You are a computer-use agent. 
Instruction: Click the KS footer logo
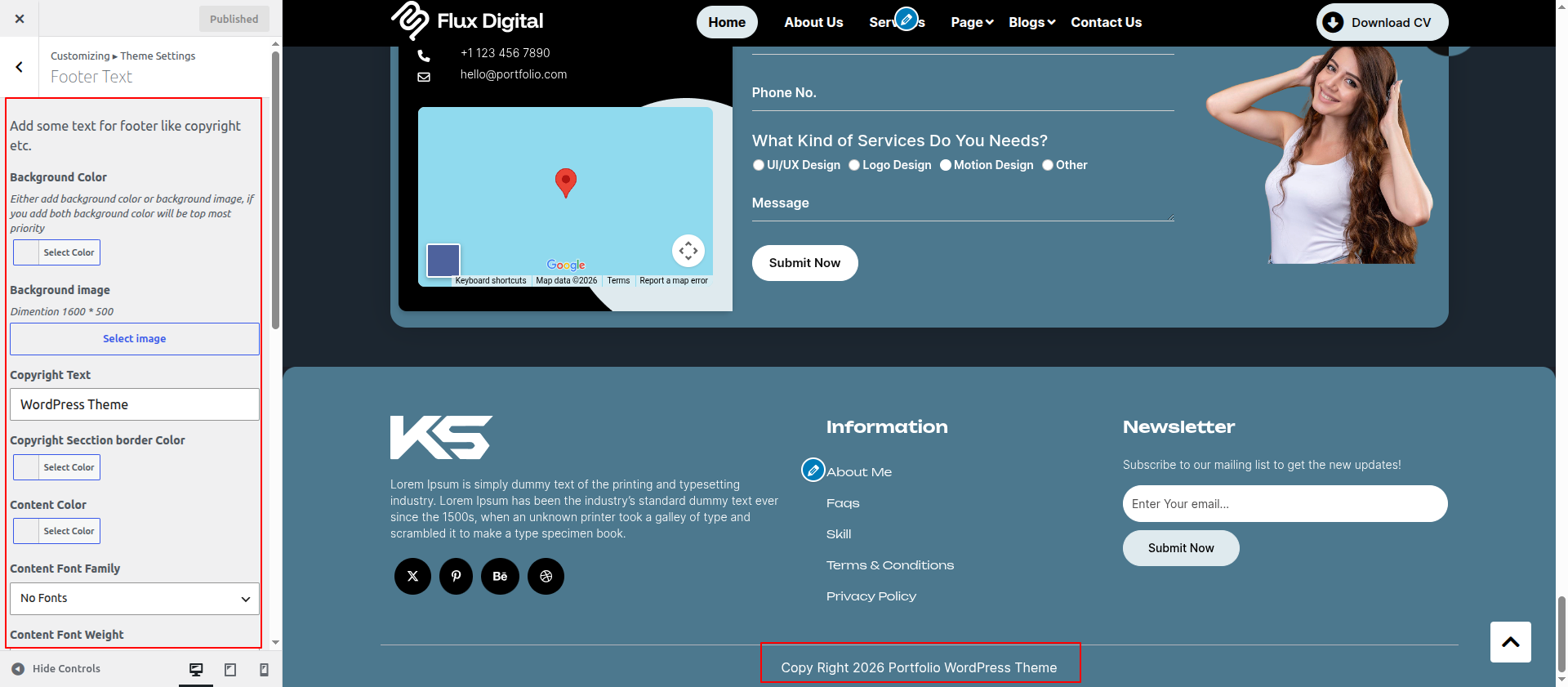coord(441,437)
